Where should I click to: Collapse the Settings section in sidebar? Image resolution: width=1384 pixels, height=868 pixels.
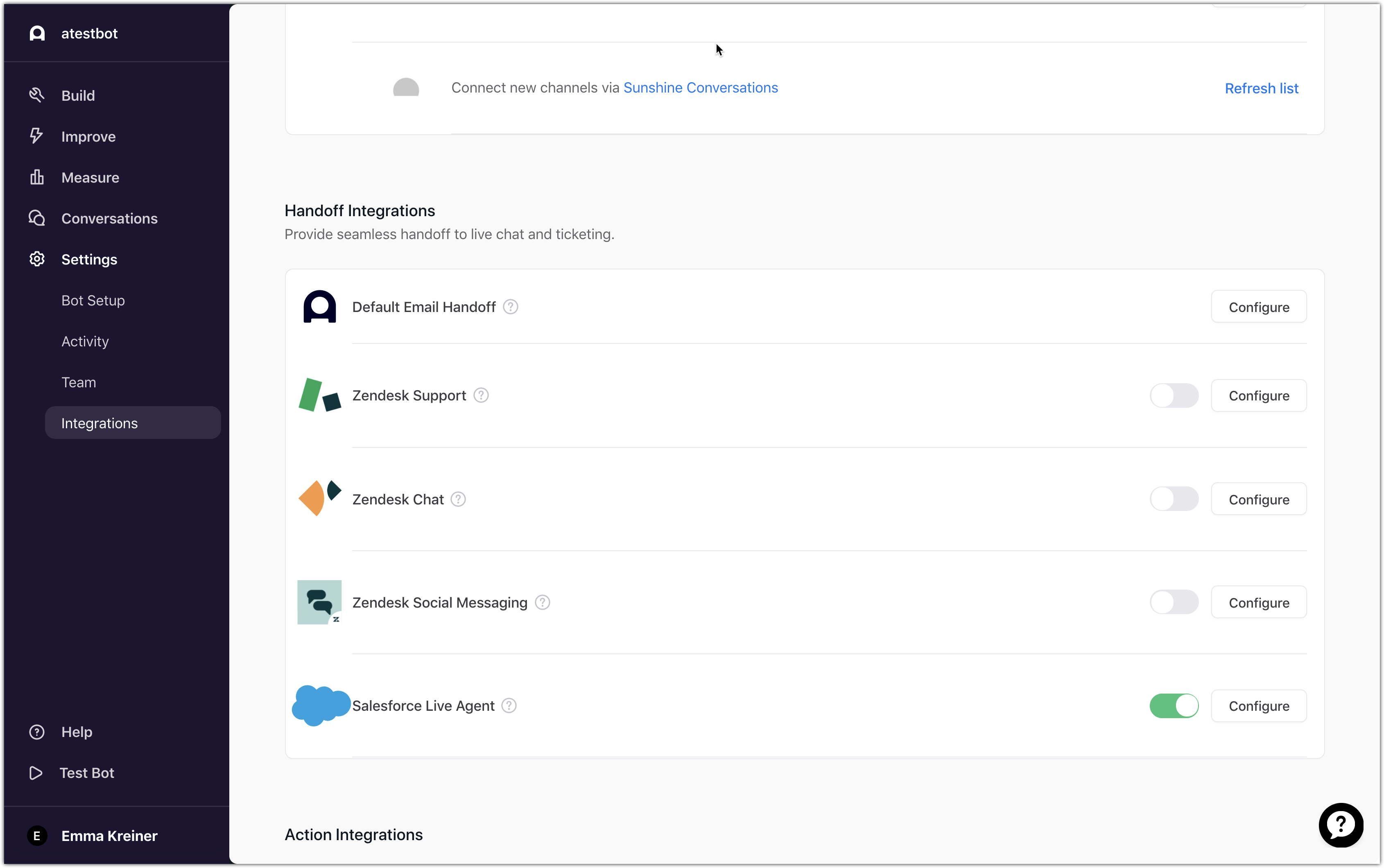tap(89, 260)
